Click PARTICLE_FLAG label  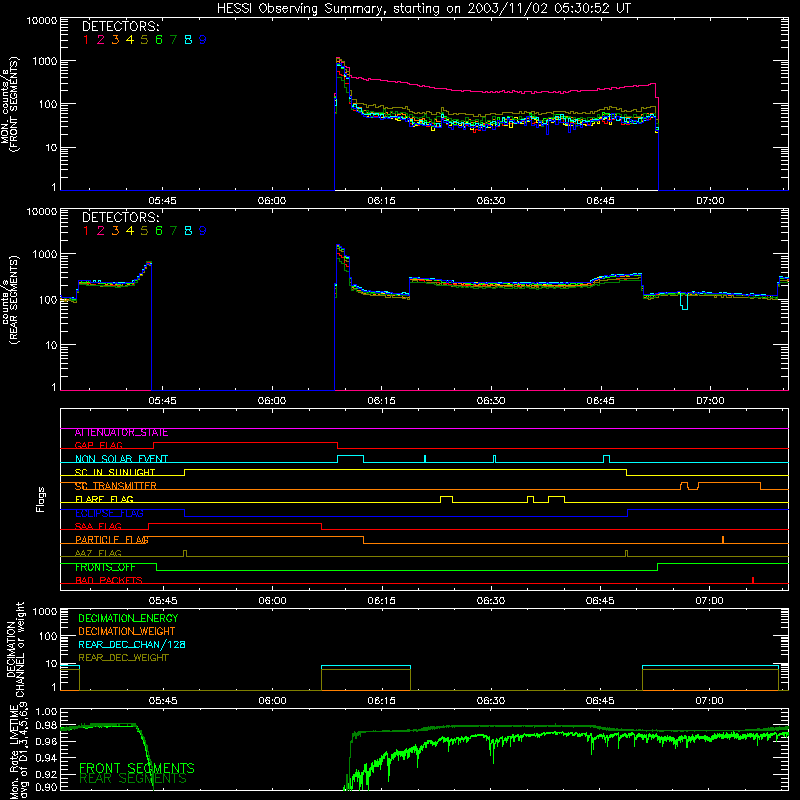click(x=112, y=540)
